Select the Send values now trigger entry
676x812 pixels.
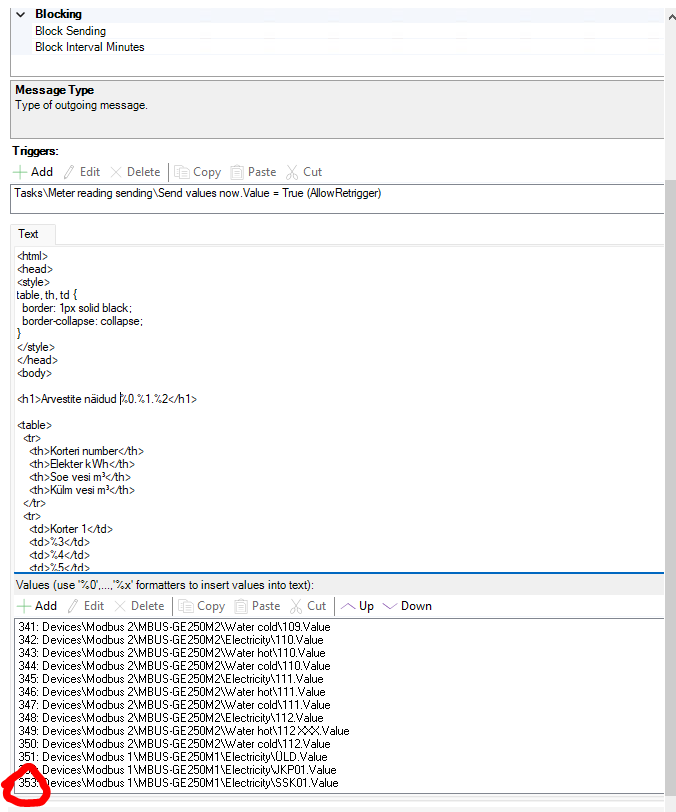(197, 193)
